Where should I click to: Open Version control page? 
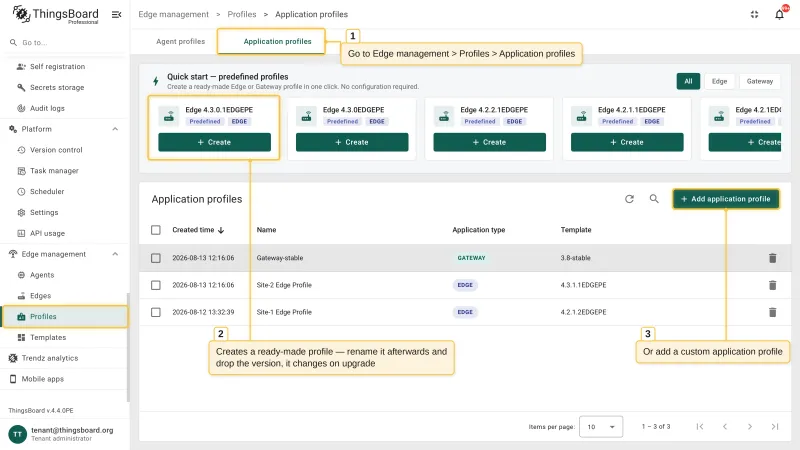[56, 150]
